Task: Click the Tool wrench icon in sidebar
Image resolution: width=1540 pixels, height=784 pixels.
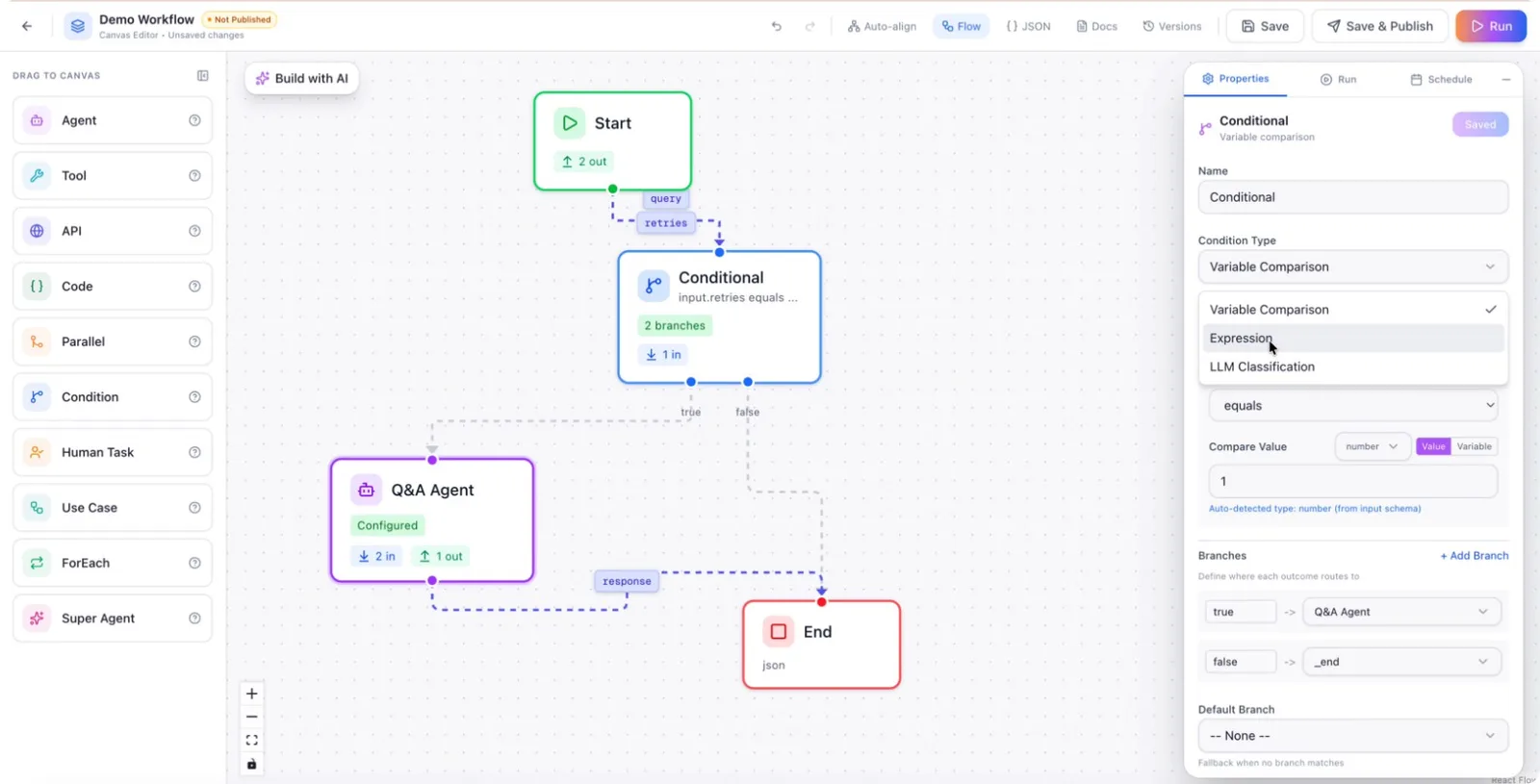Action: click(37, 176)
